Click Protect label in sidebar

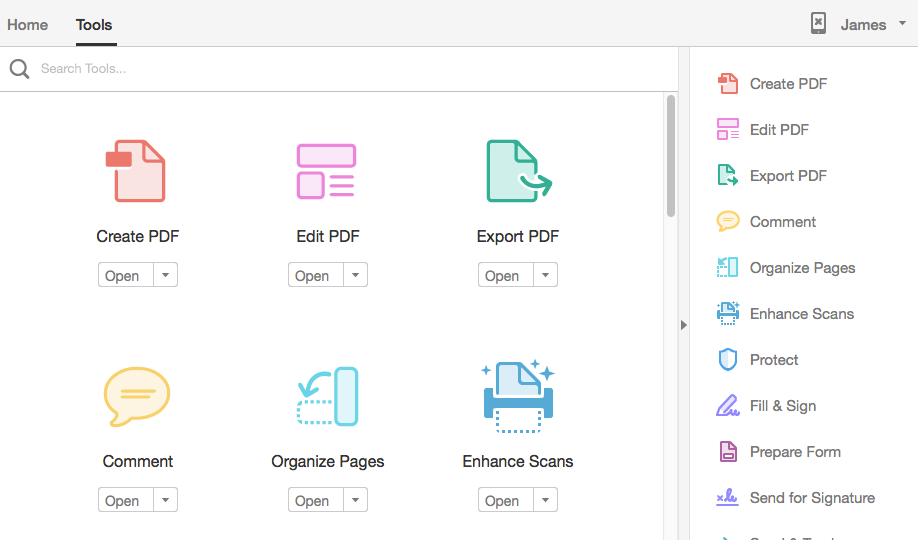pos(774,360)
